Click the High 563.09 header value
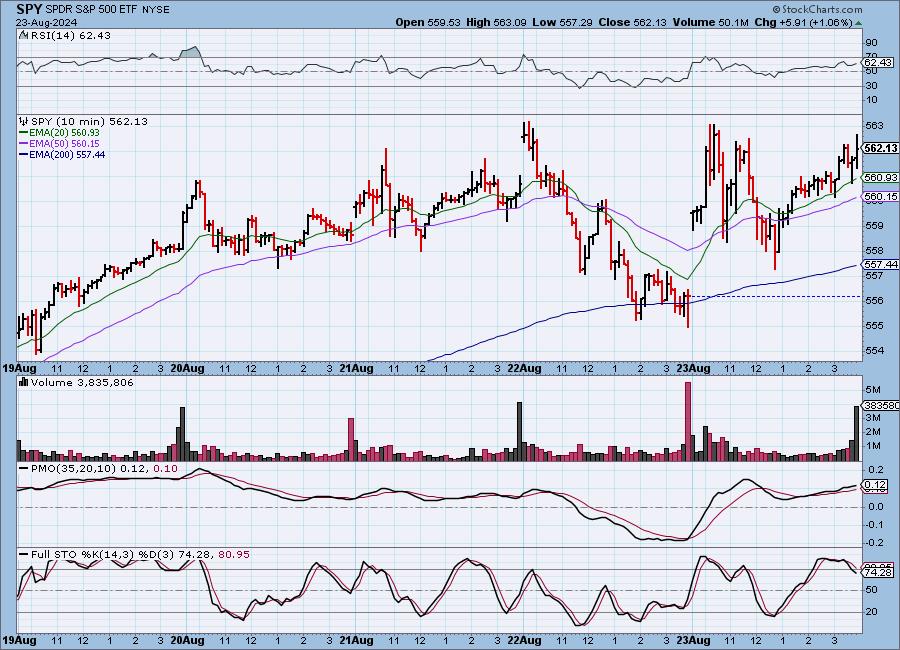 tap(496, 22)
